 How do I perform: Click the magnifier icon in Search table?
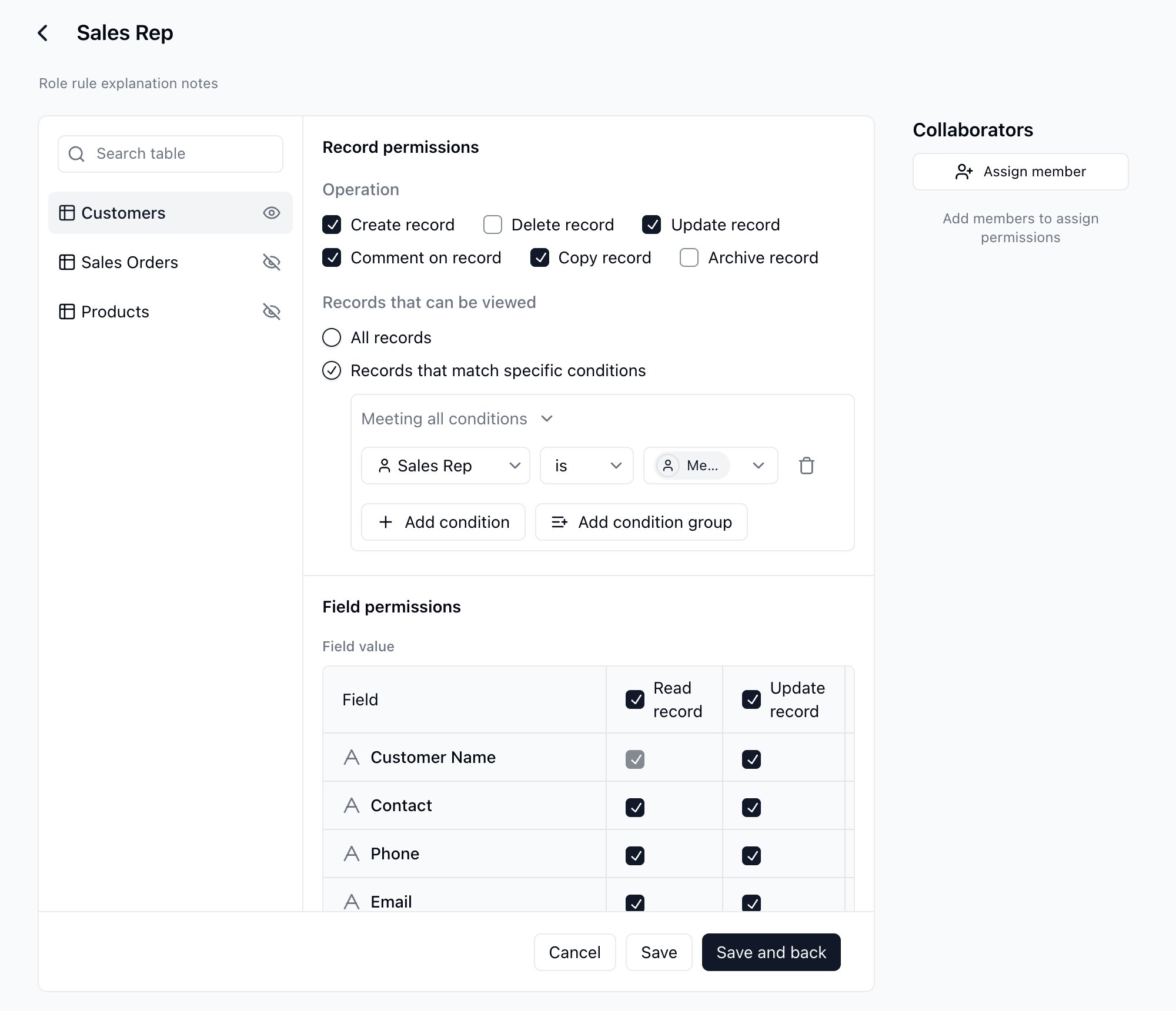(x=76, y=154)
